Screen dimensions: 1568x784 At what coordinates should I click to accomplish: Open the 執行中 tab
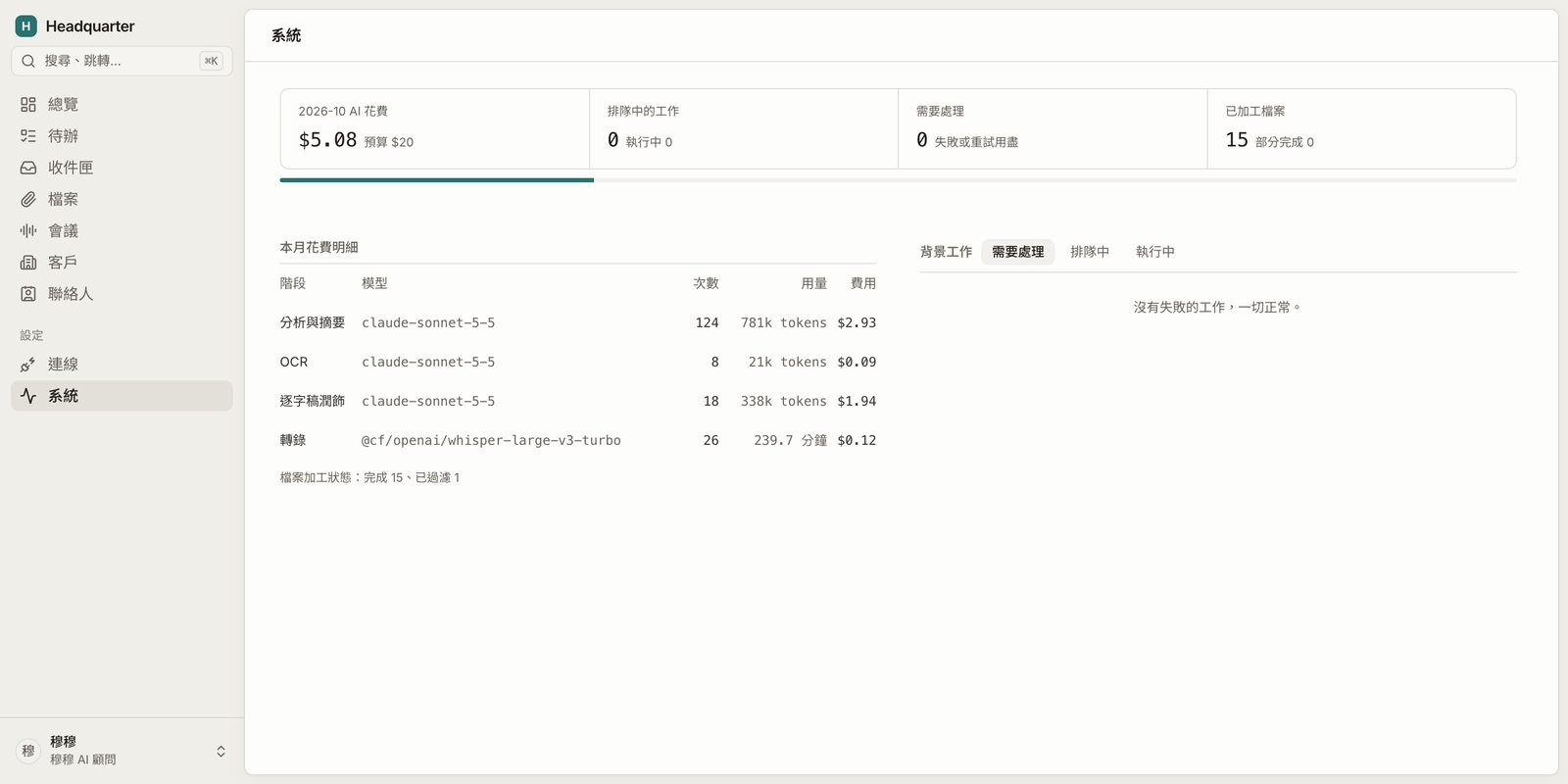point(1155,252)
